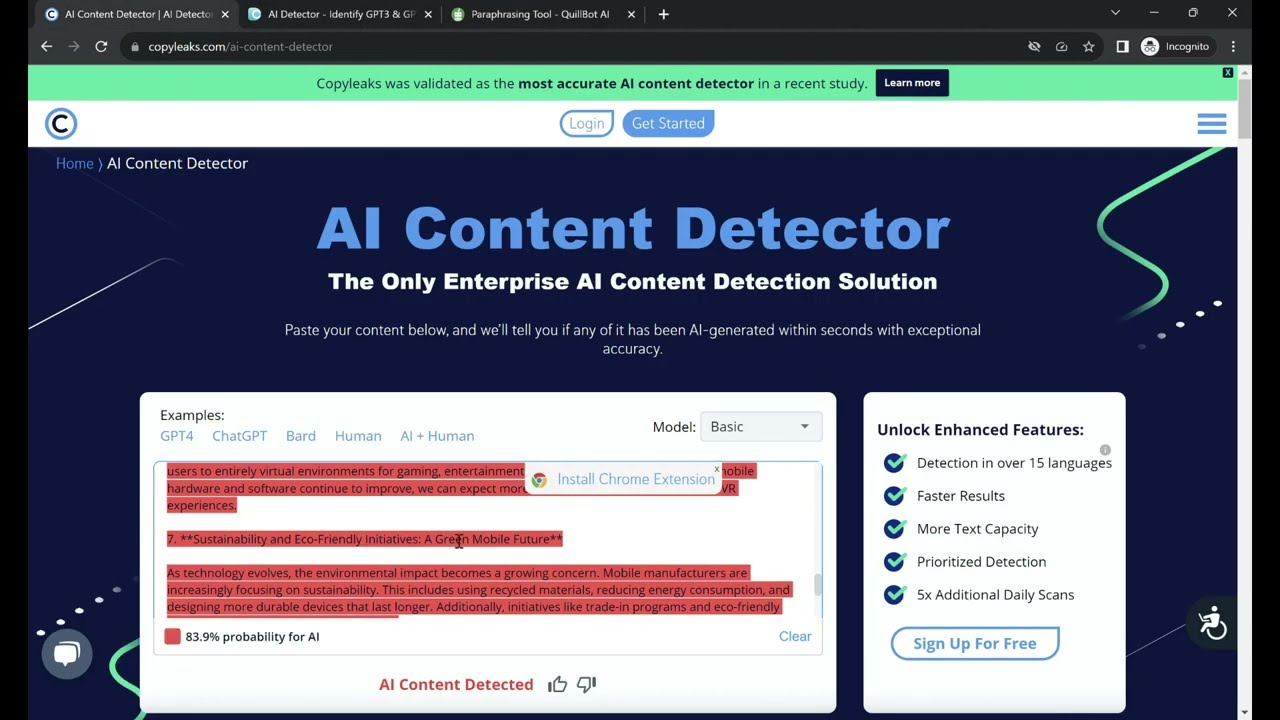Click the Detection in over 15 languages checkmark

(x=895, y=462)
